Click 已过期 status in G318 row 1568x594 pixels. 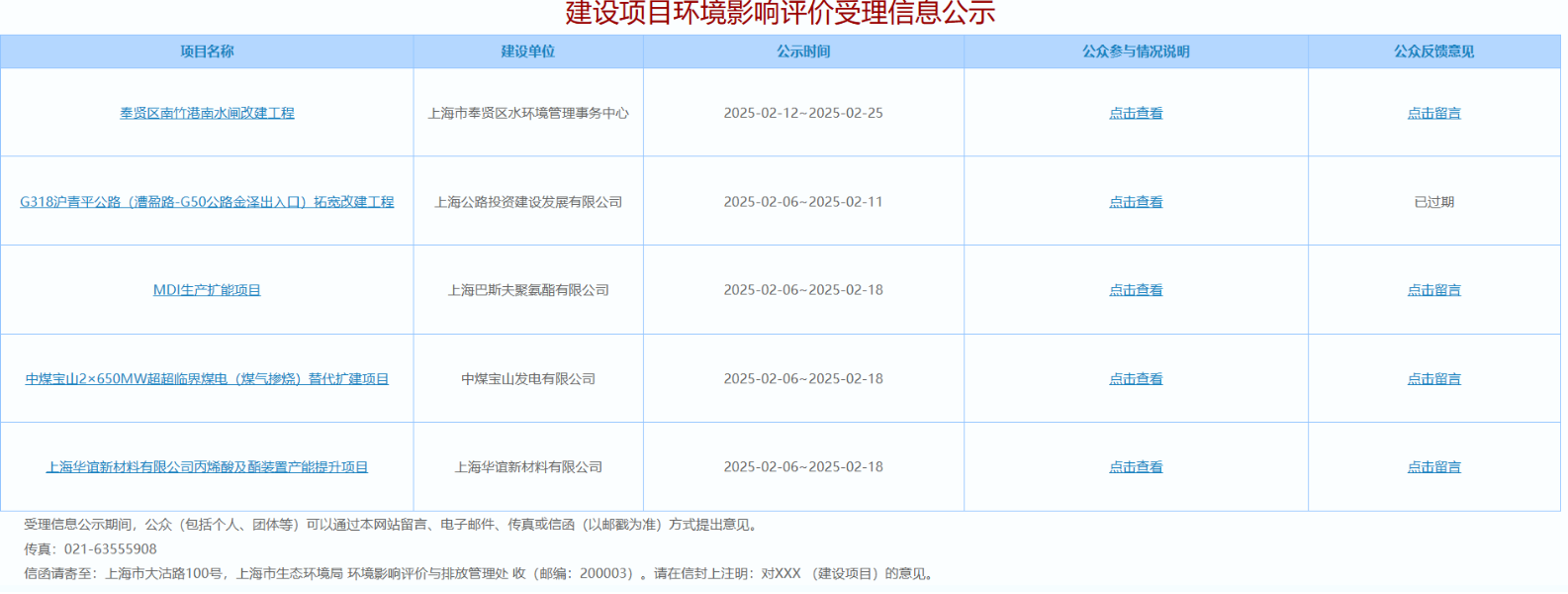[x=1434, y=202]
